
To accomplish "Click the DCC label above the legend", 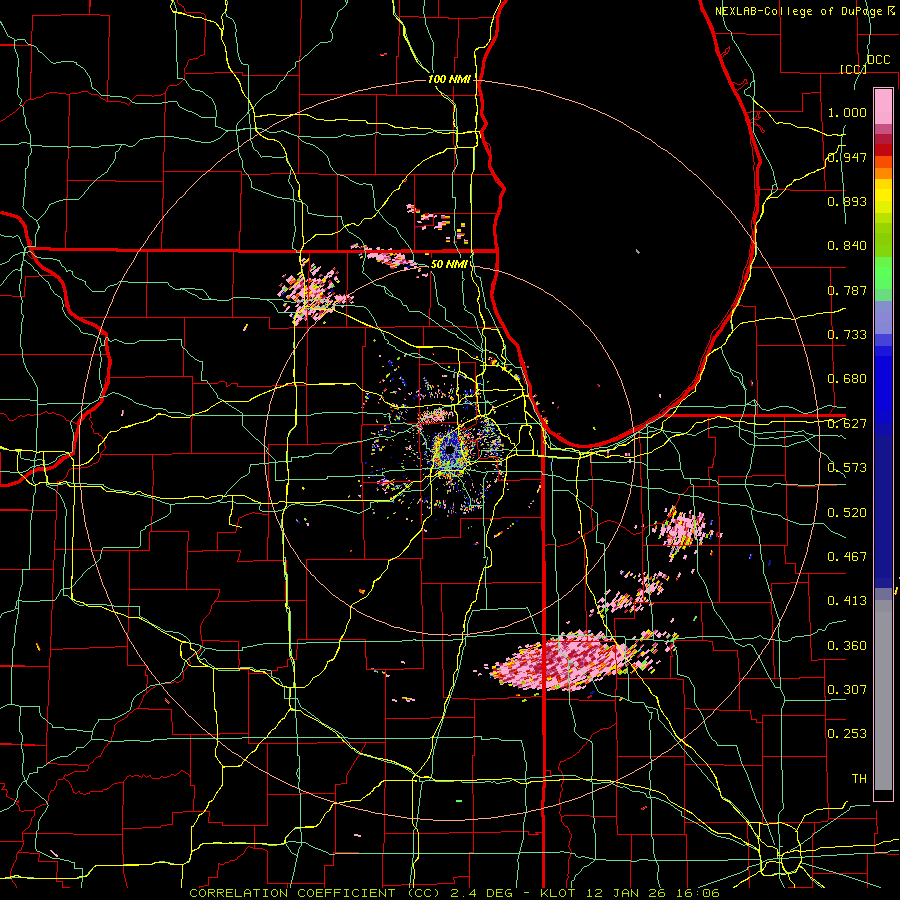I will 879,60.
